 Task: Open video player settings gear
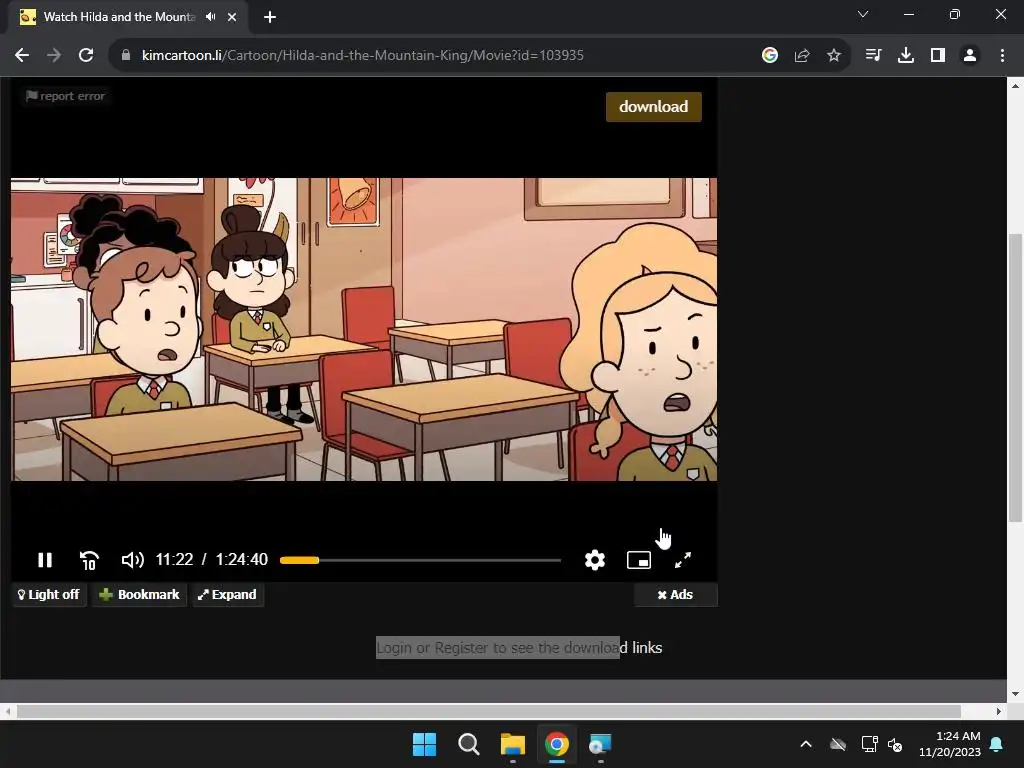pos(594,560)
